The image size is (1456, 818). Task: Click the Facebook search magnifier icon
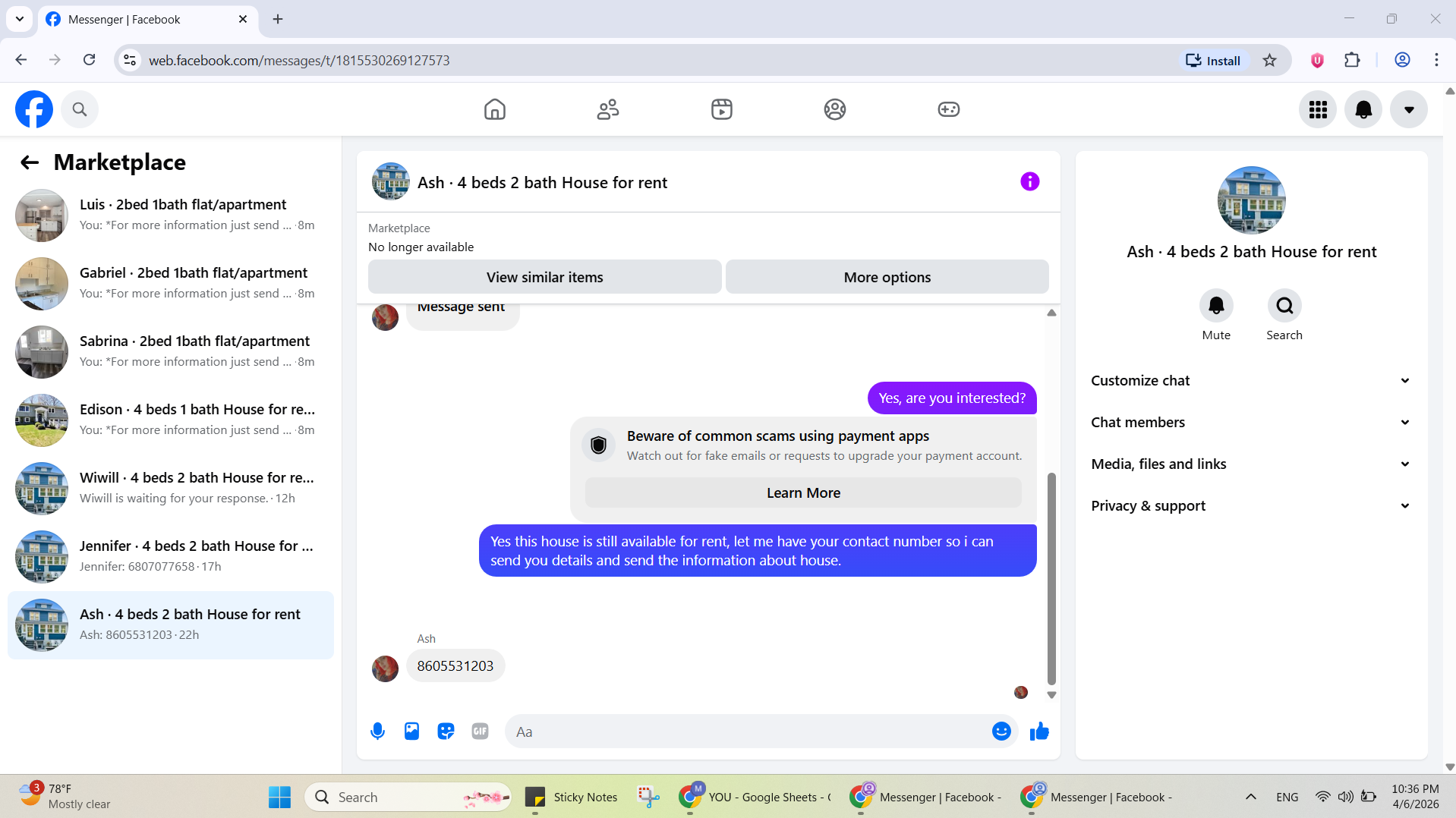click(x=80, y=109)
